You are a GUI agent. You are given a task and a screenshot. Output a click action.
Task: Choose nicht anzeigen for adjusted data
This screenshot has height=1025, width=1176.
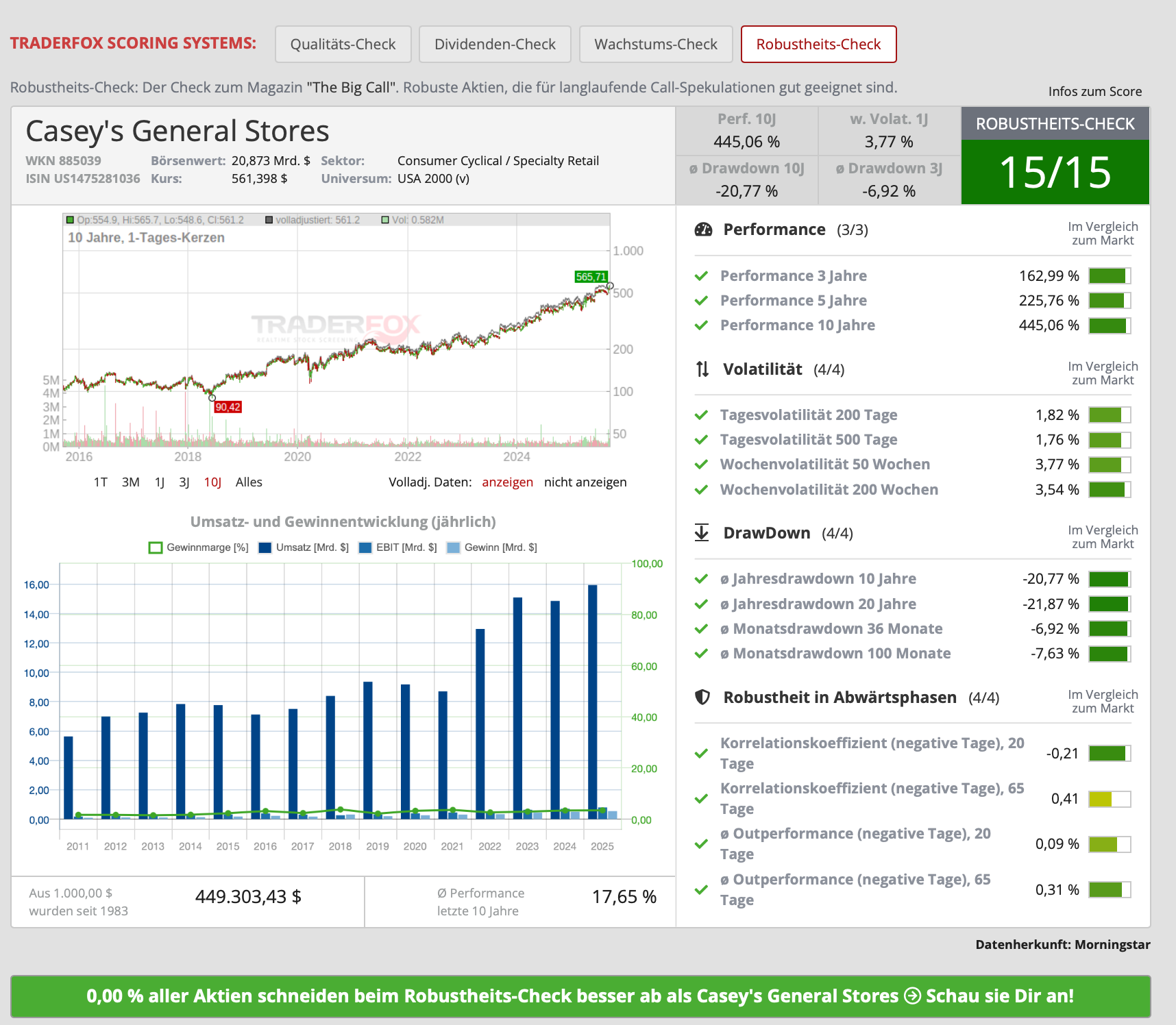pyautogui.click(x=585, y=482)
